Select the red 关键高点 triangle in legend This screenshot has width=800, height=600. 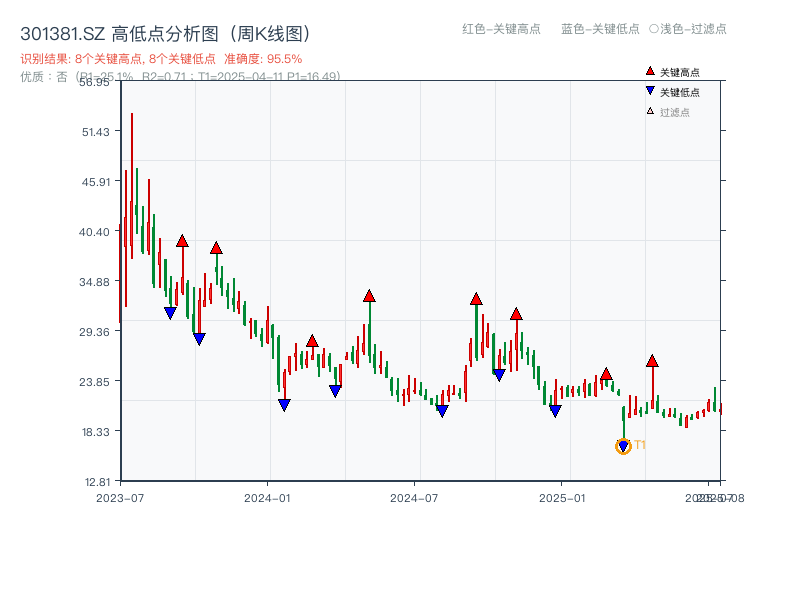(x=648, y=71)
